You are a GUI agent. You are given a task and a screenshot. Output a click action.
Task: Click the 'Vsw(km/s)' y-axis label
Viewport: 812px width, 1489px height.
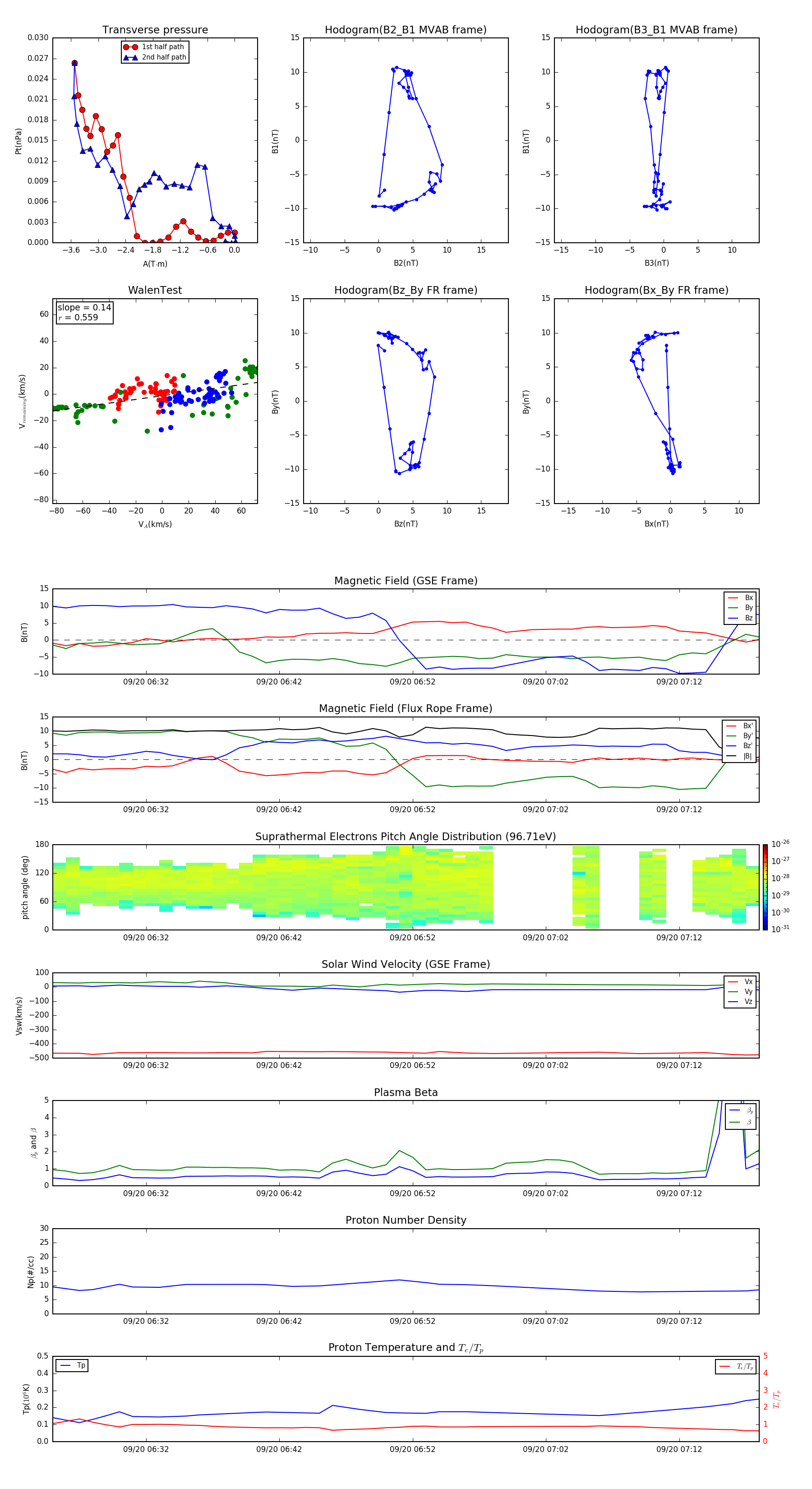[x=18, y=1016]
